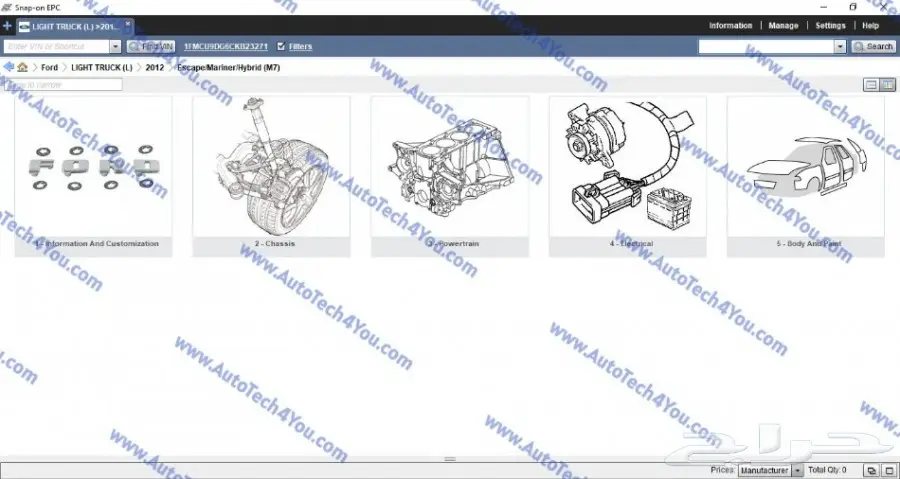
Task: Open Information And Customization illustration
Action: tap(93, 167)
